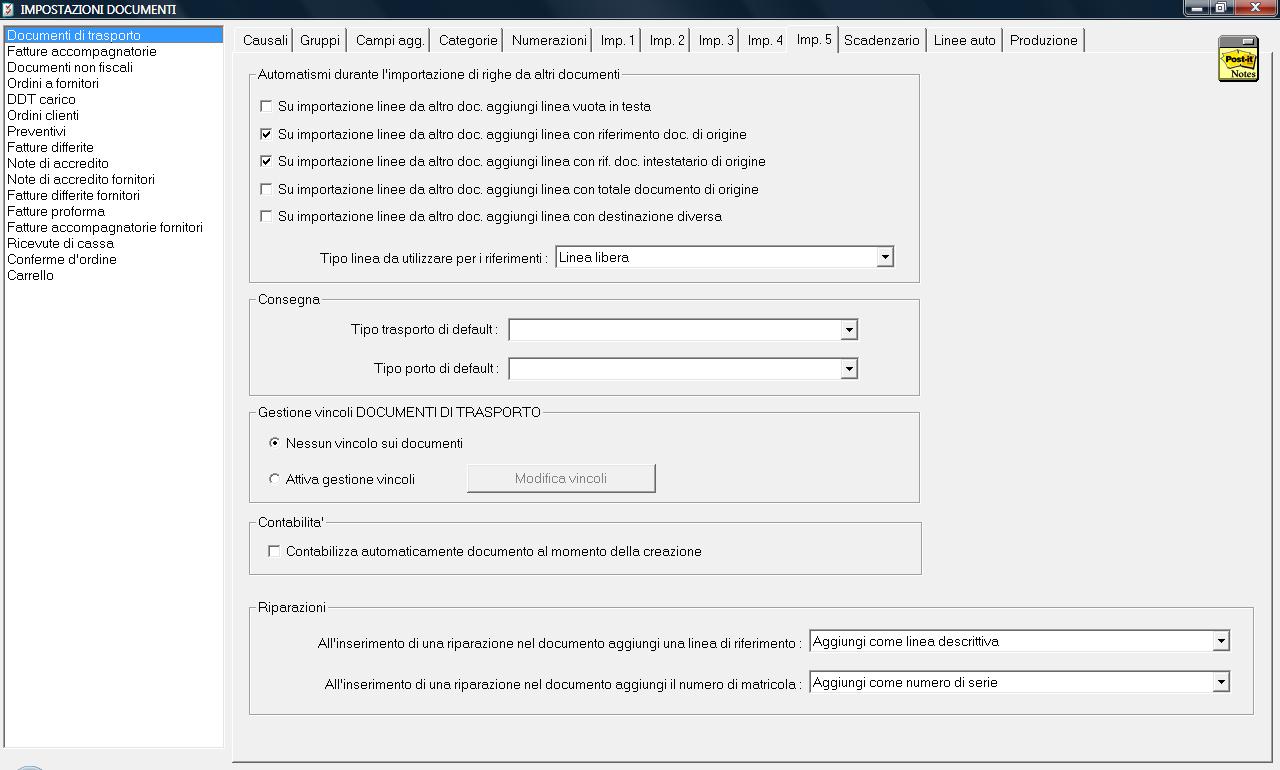Select 'Fatture differite fornitori' list entry
Screen dimensions: 1280x770
pyautogui.click(x=114, y=195)
